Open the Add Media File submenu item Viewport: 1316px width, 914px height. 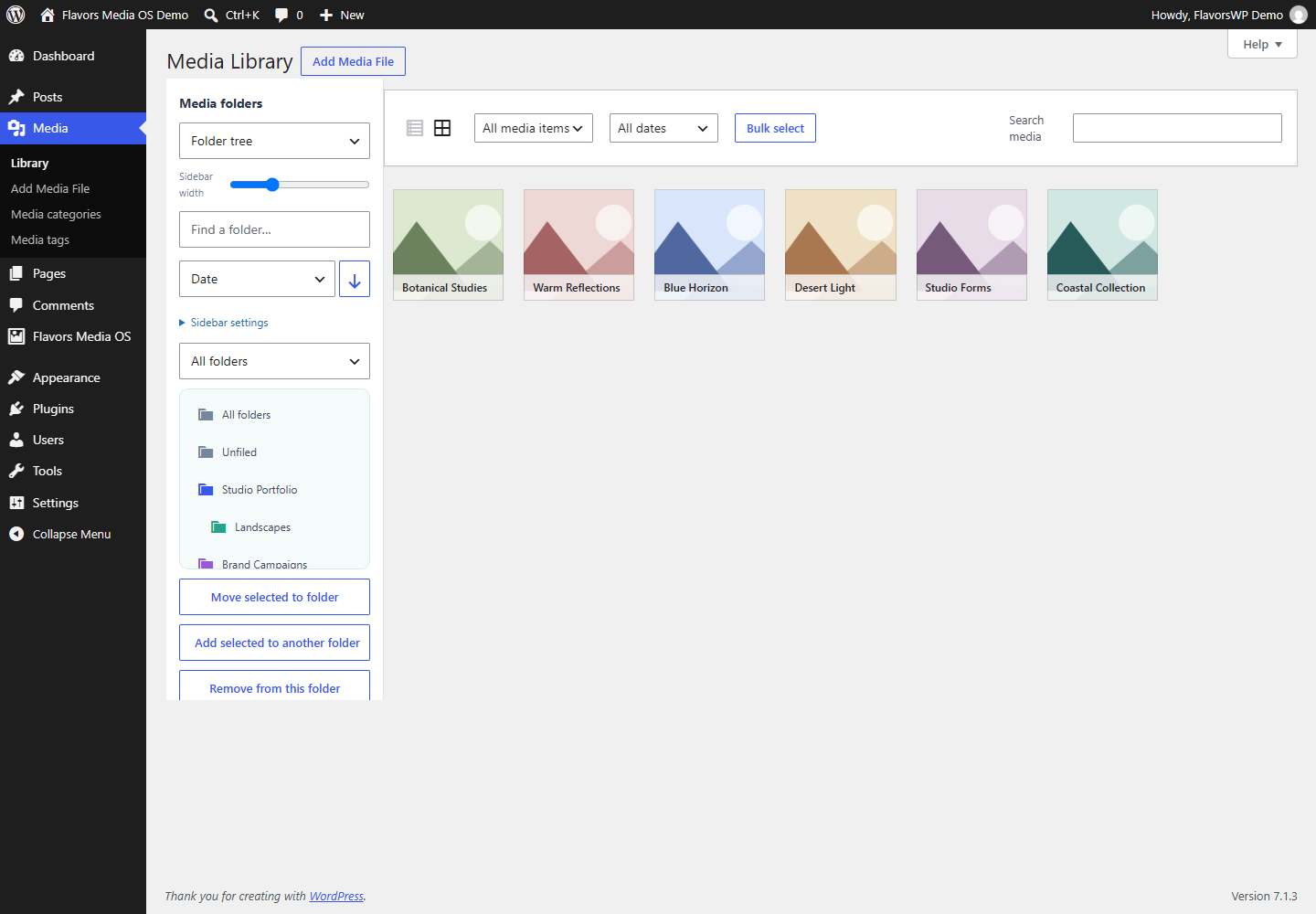coord(50,188)
